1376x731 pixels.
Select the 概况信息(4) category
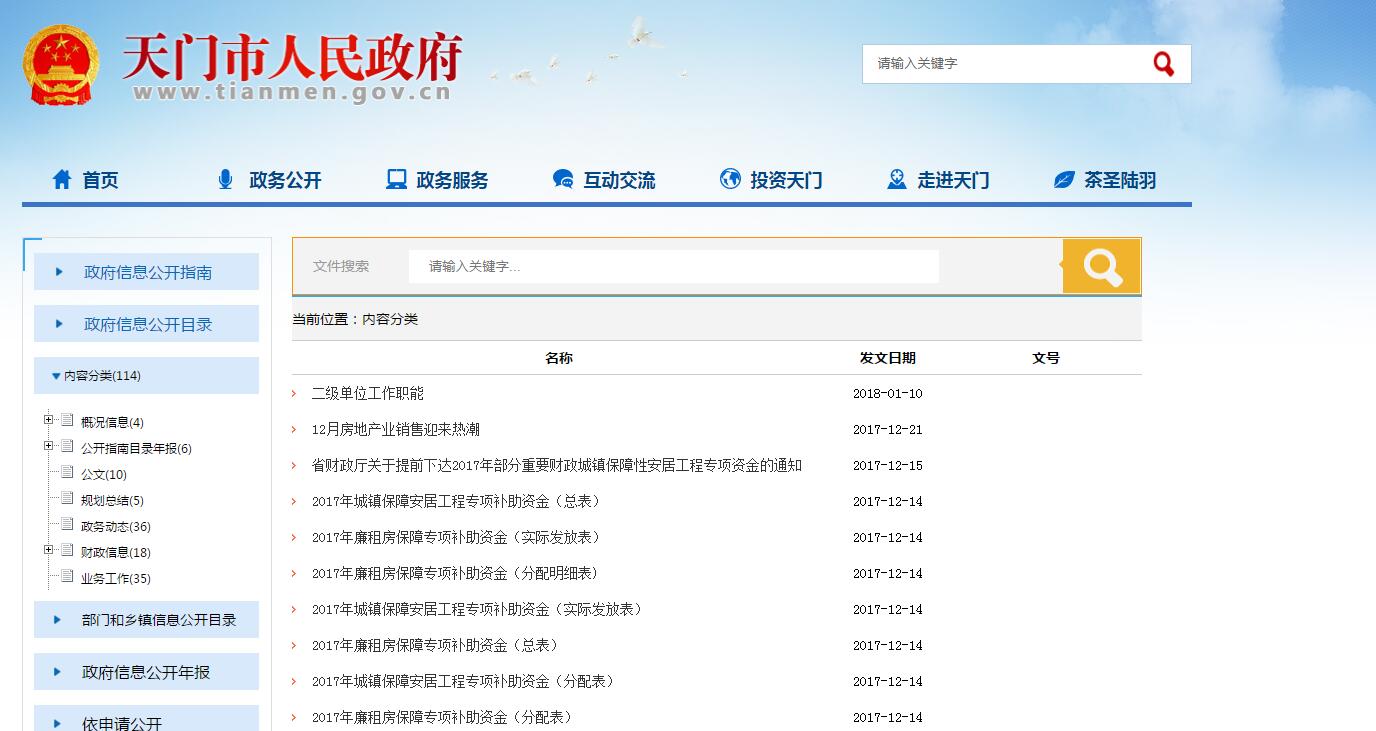(112, 423)
